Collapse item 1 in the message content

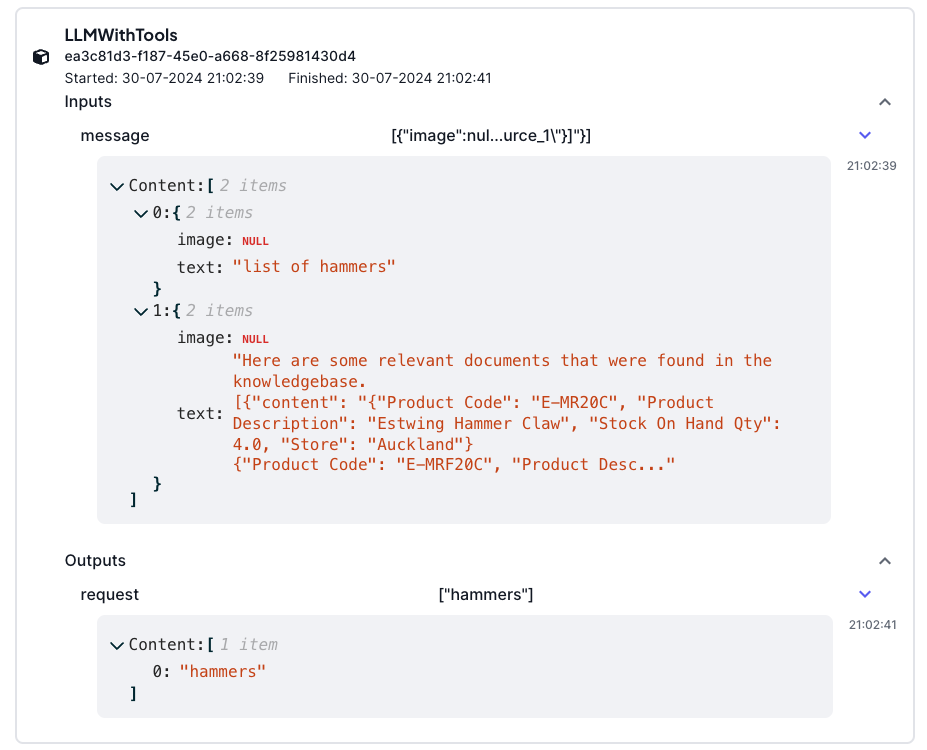140,311
